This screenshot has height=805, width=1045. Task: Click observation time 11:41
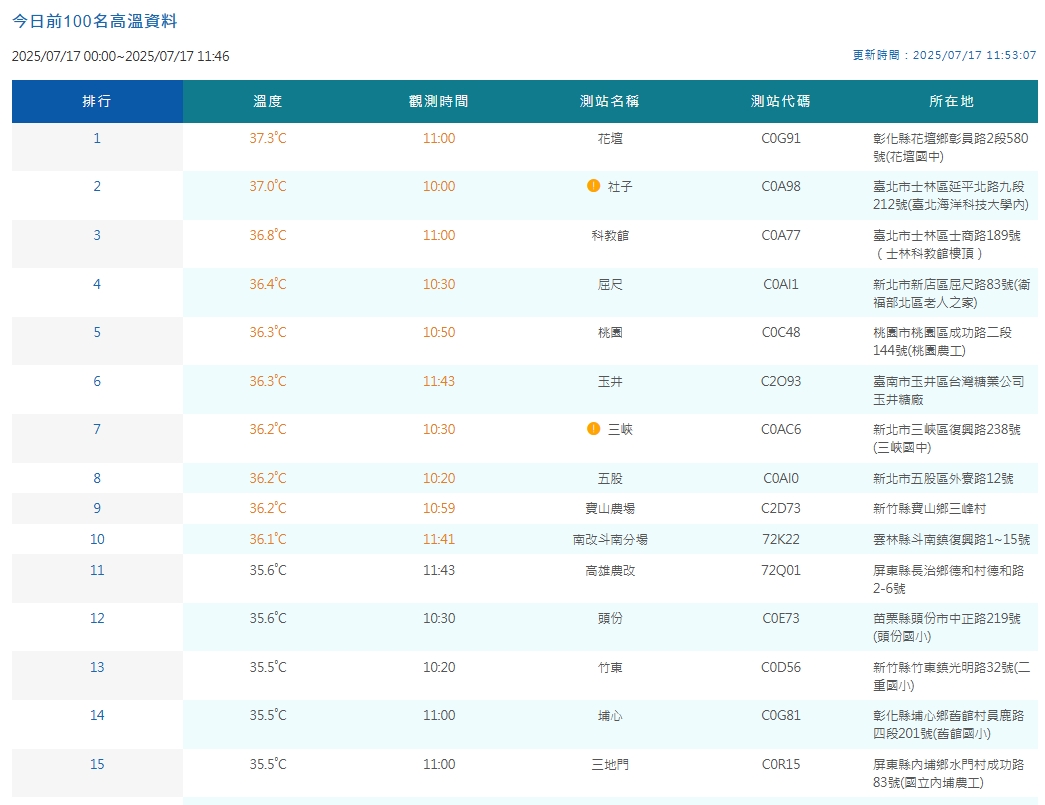coord(439,539)
